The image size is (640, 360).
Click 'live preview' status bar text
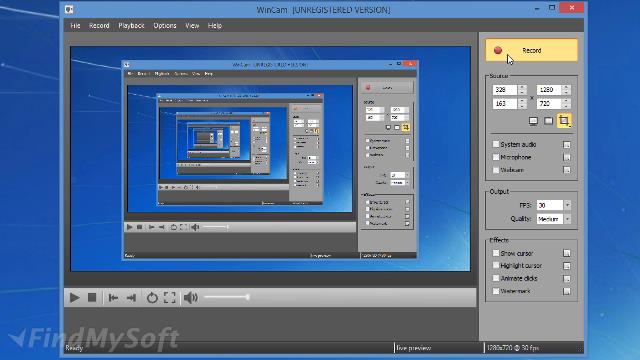coord(413,348)
